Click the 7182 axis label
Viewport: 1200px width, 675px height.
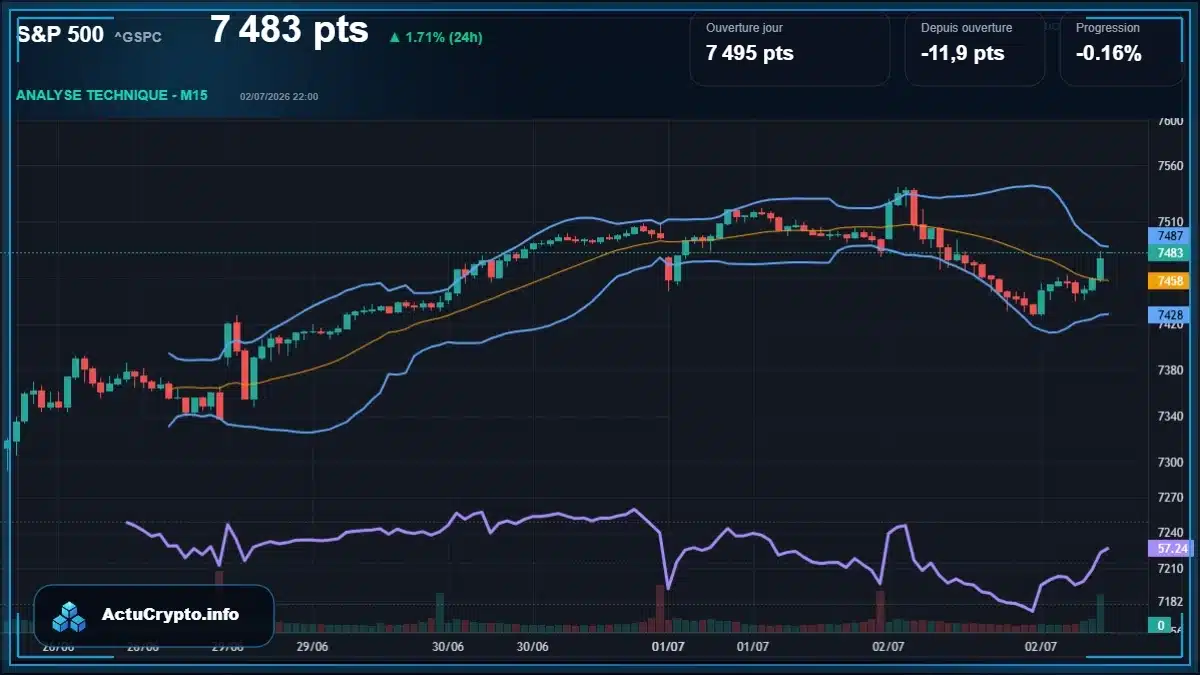click(1170, 602)
